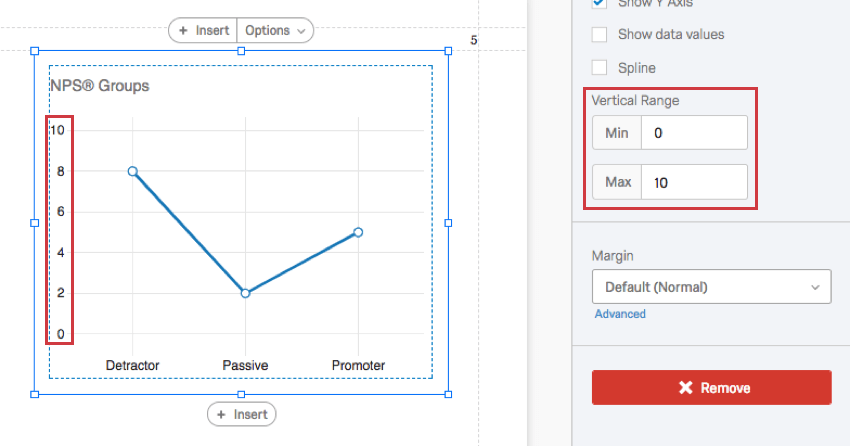
Task: Click the NPS® Groups chart title
Action: point(100,86)
